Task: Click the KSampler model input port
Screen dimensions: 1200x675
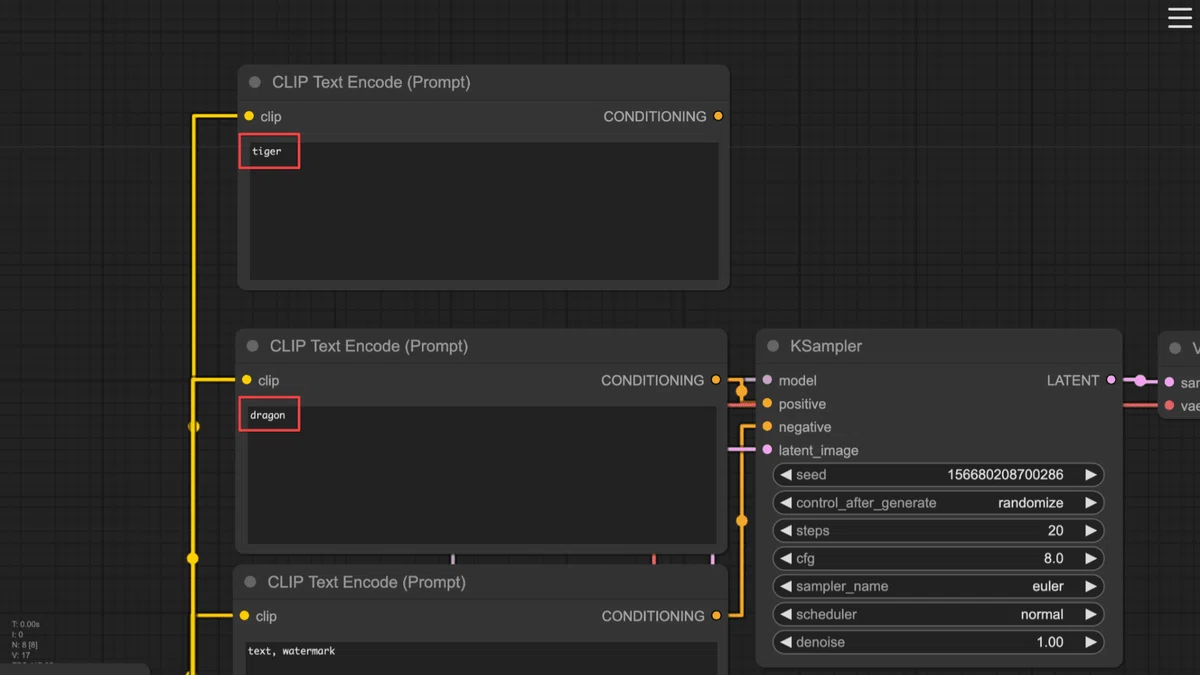Action: point(767,380)
